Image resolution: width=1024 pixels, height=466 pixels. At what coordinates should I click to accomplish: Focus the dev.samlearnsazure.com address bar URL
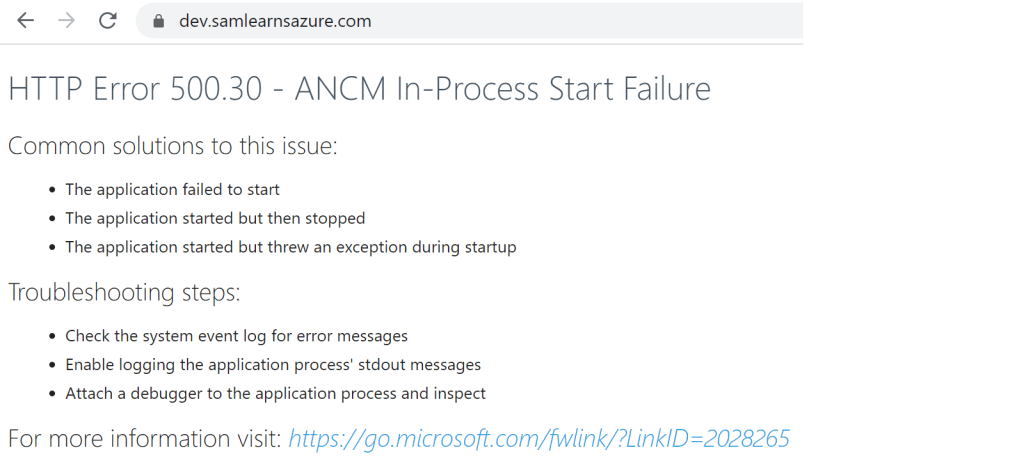tap(275, 21)
